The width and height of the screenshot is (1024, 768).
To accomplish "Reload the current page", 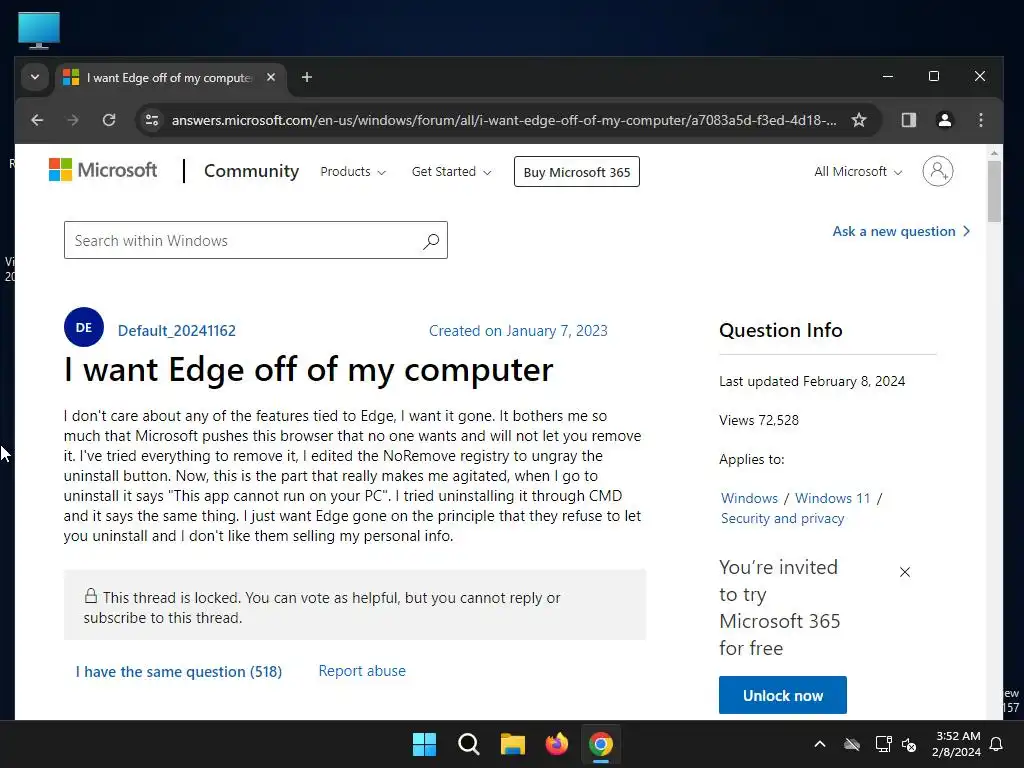I will click(x=109, y=120).
